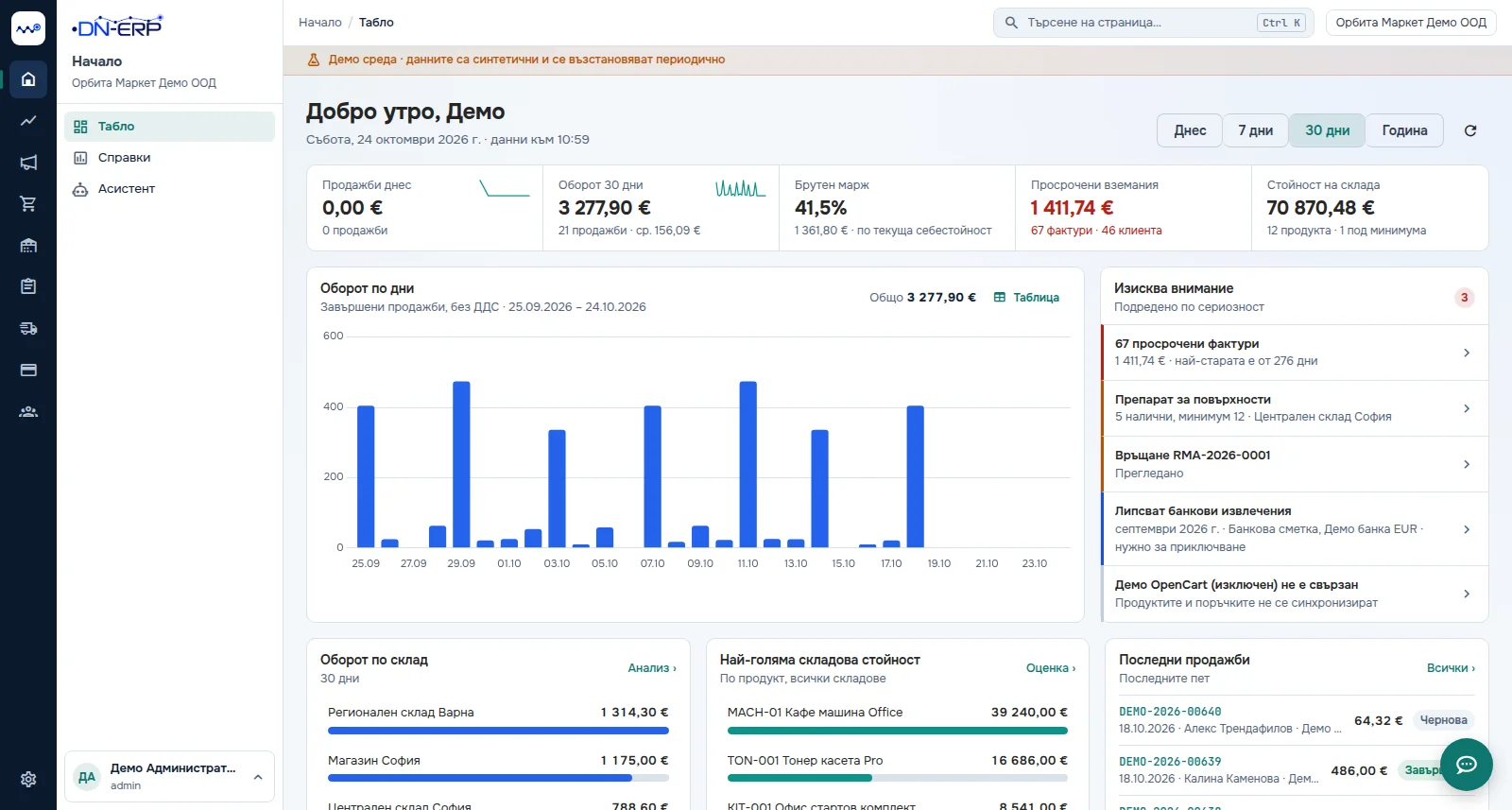Click the DN-ERP logo
This screenshot has width=1512, height=810.
coord(117,26)
